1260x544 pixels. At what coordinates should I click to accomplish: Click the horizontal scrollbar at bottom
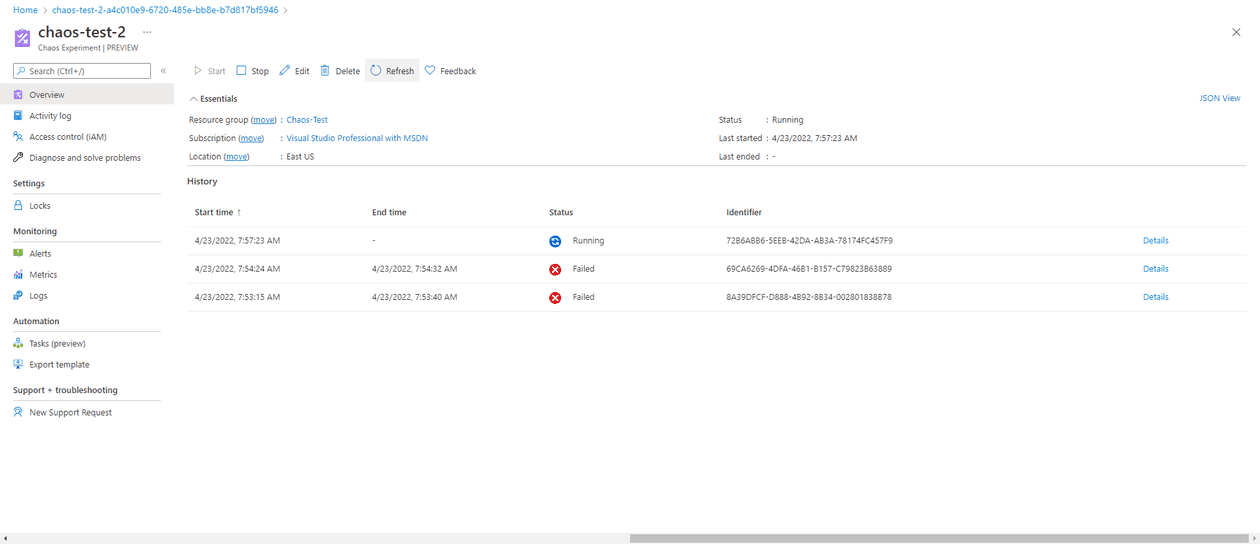(940, 538)
